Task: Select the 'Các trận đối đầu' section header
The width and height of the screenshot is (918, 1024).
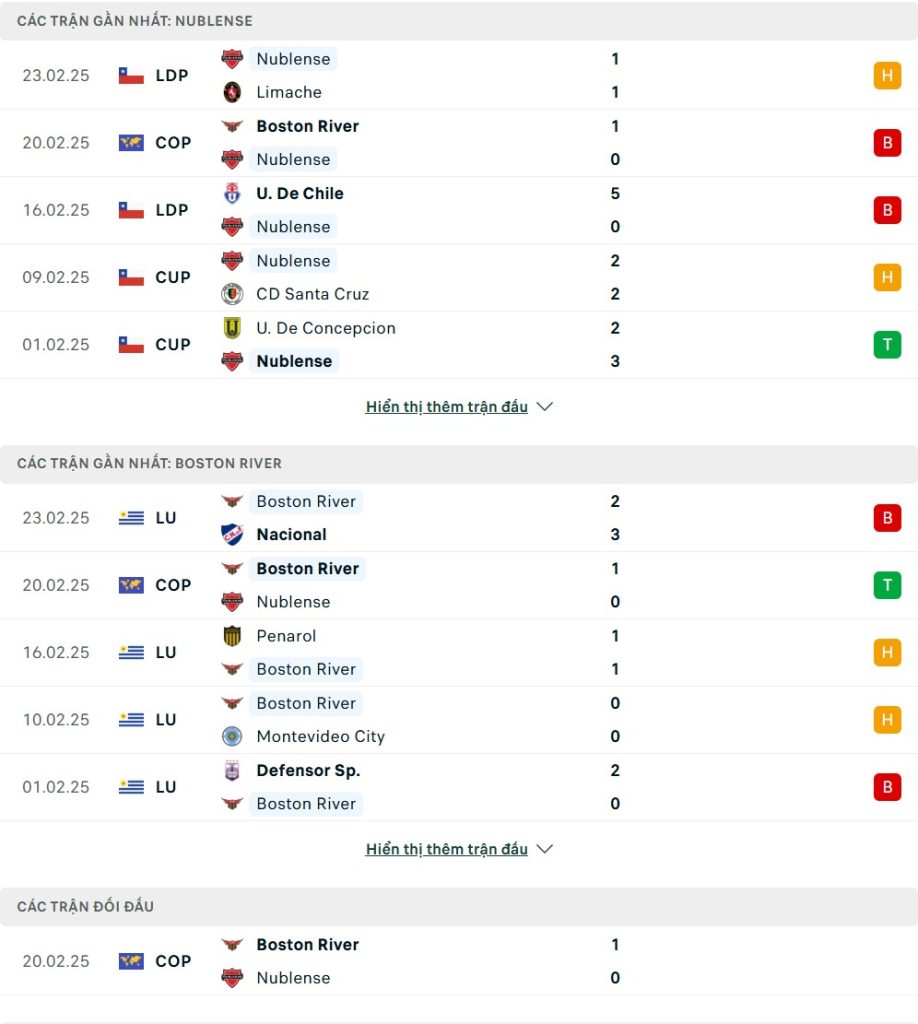Action: [86, 906]
